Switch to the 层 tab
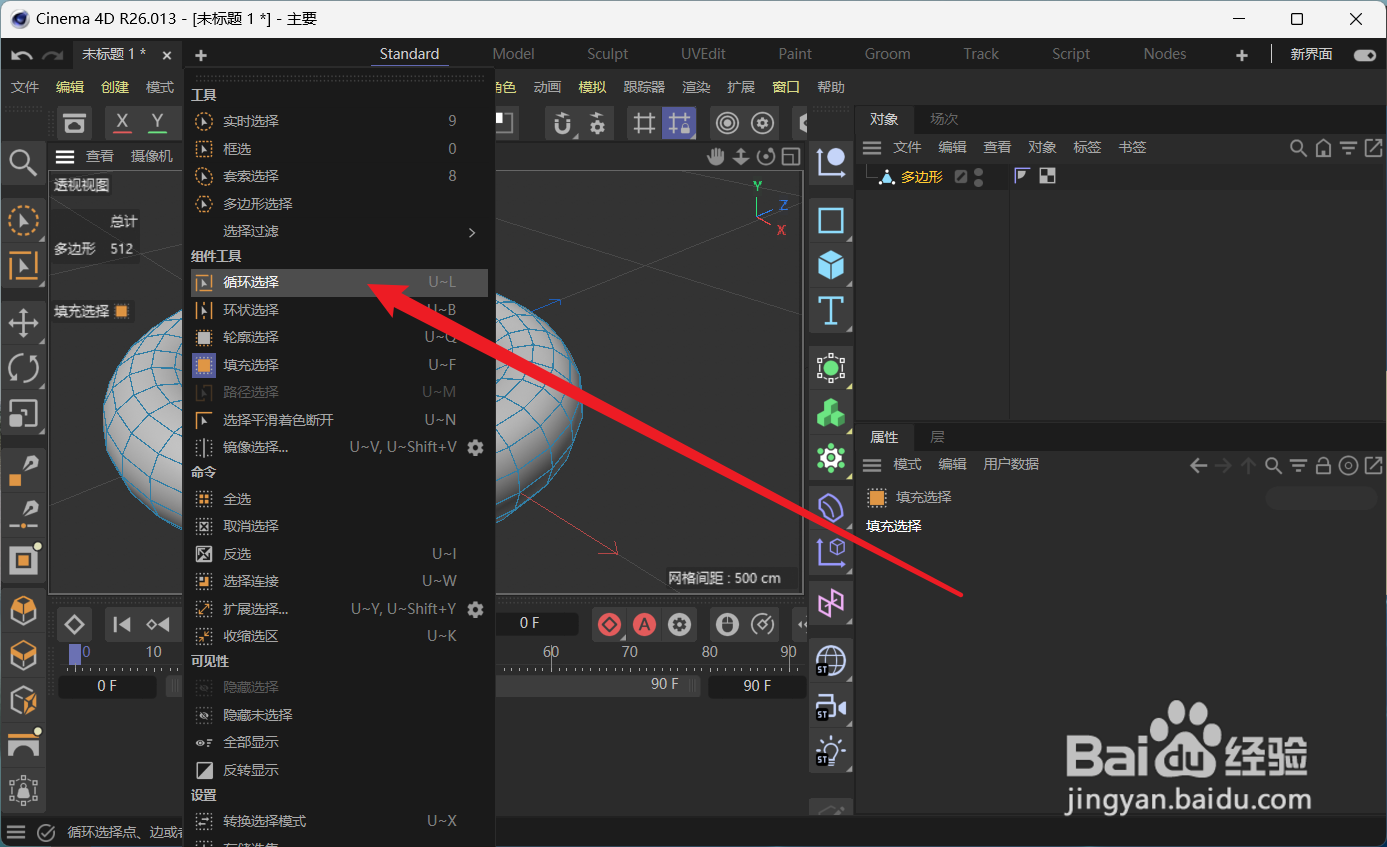This screenshot has width=1387, height=847. point(937,437)
